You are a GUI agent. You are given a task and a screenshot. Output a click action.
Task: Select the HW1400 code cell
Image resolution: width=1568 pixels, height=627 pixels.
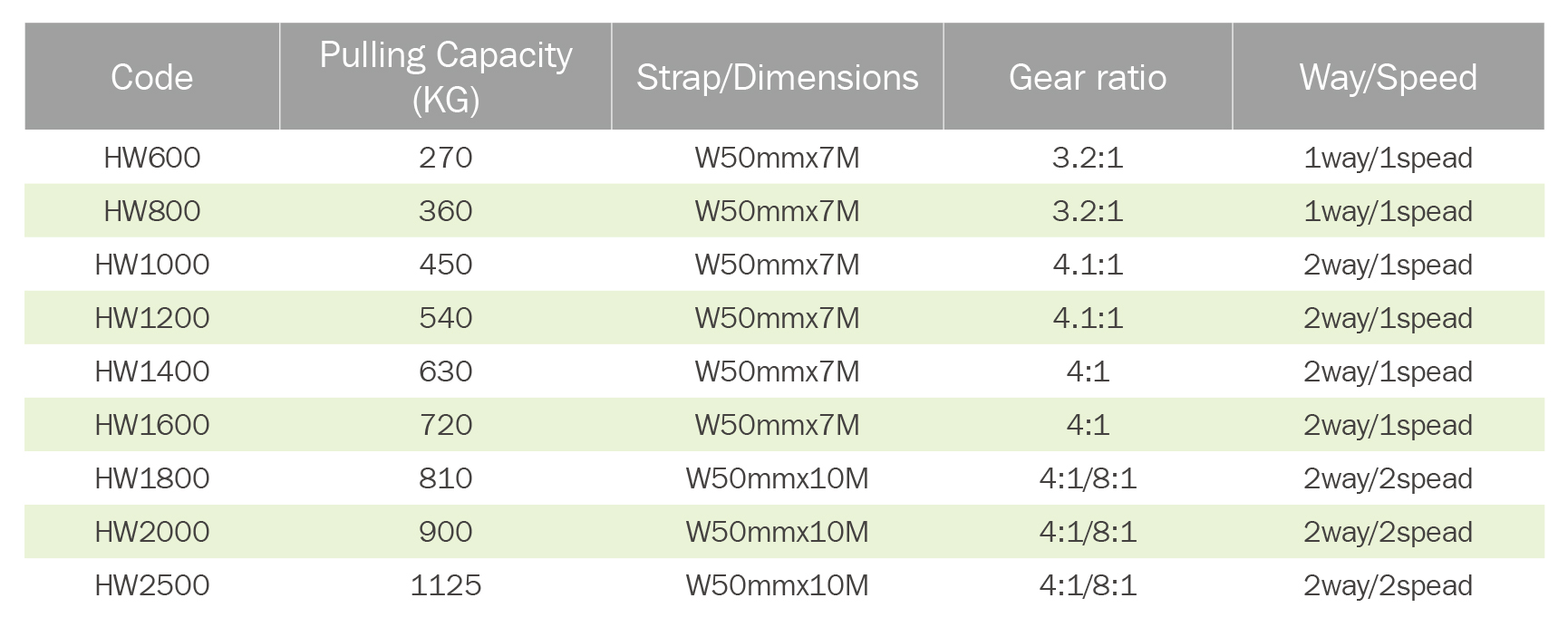151,371
